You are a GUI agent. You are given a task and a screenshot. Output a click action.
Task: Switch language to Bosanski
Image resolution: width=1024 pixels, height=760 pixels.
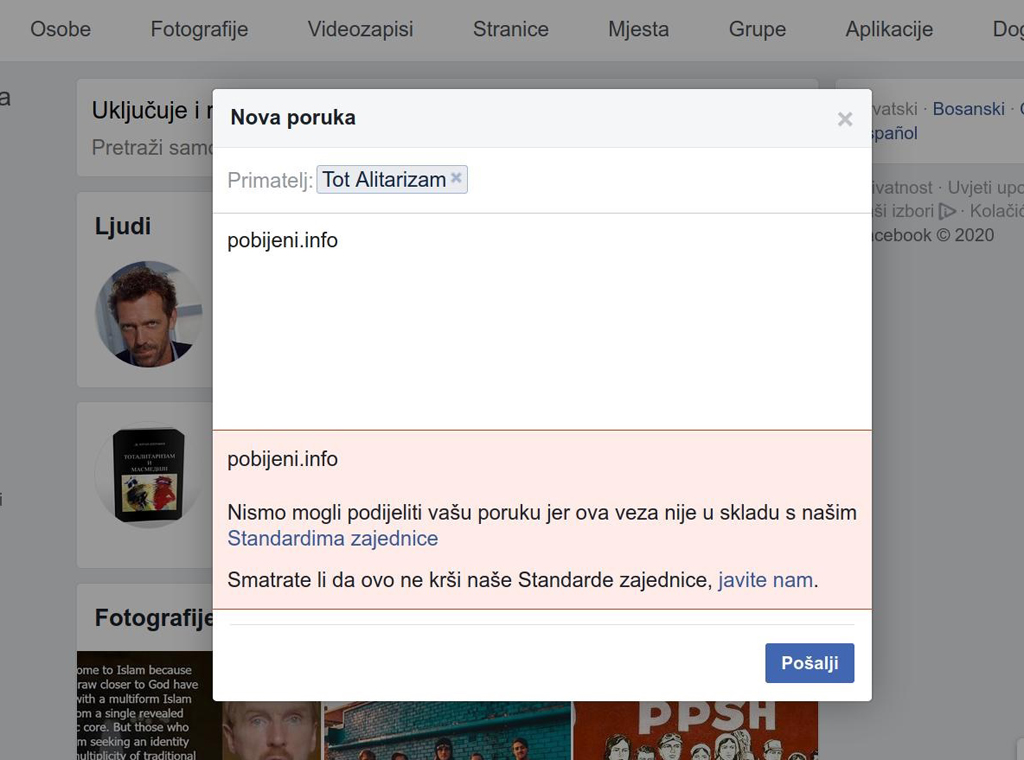[968, 108]
